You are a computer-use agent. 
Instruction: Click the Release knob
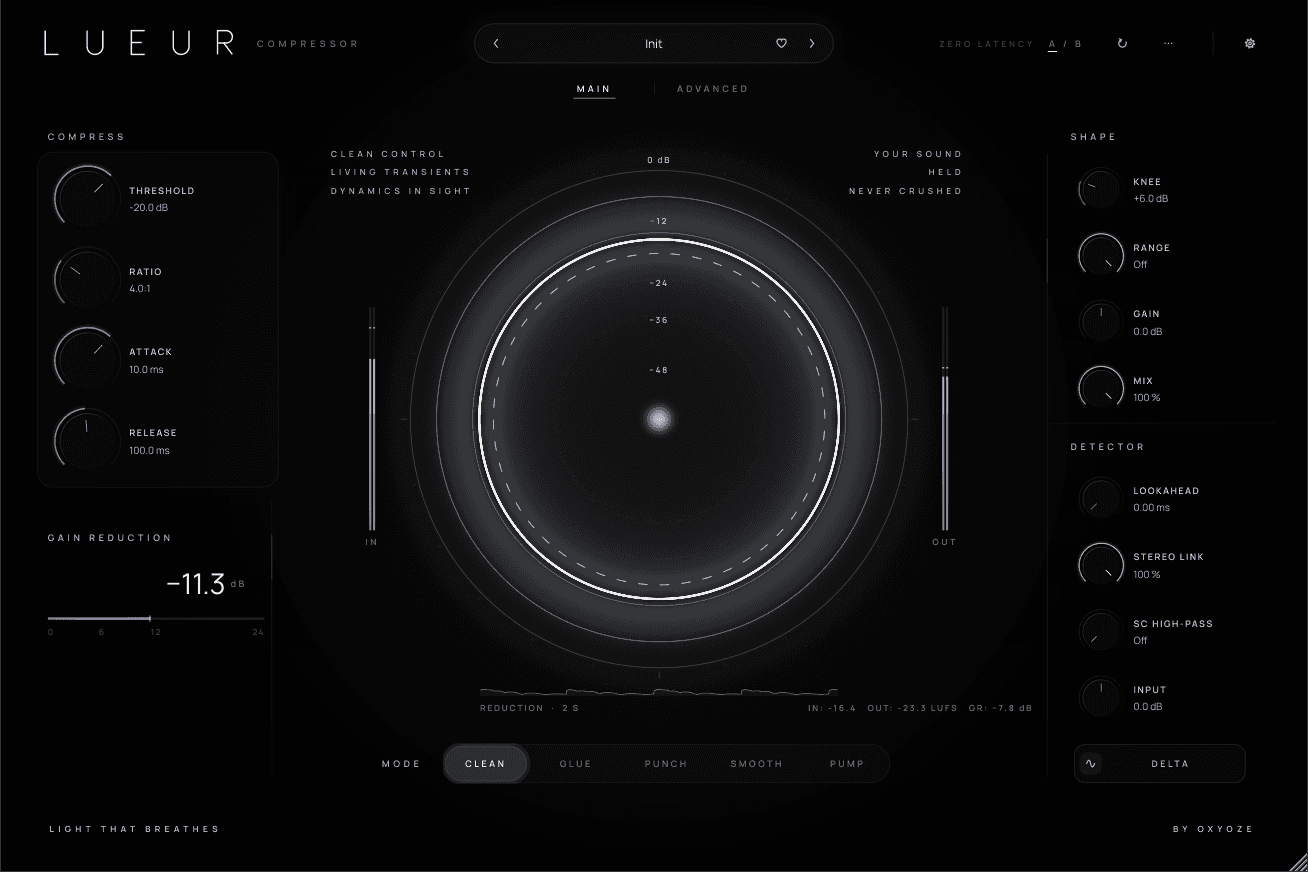coord(86,440)
